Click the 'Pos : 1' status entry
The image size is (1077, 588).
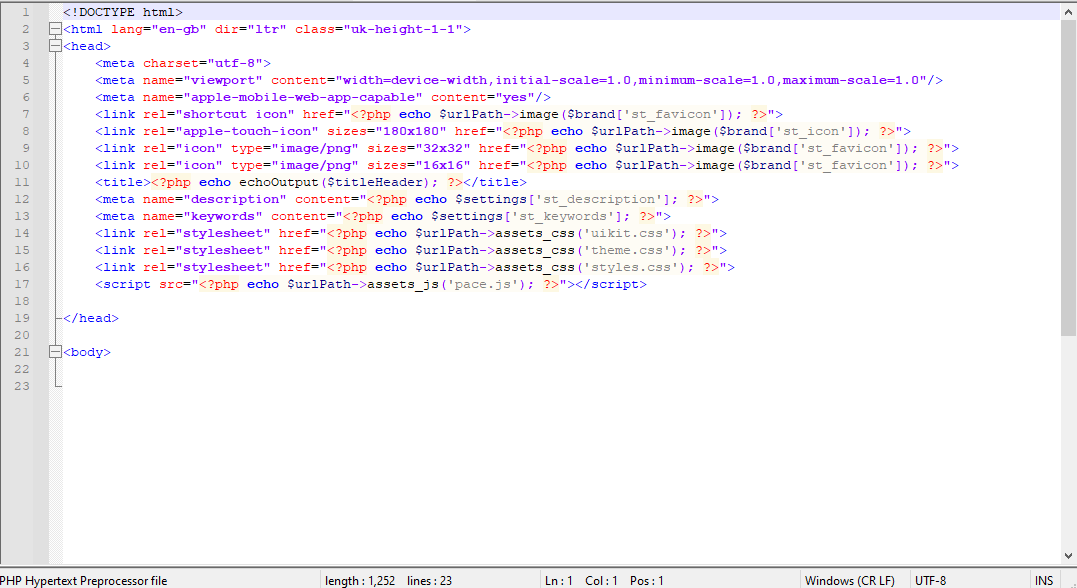(x=646, y=580)
